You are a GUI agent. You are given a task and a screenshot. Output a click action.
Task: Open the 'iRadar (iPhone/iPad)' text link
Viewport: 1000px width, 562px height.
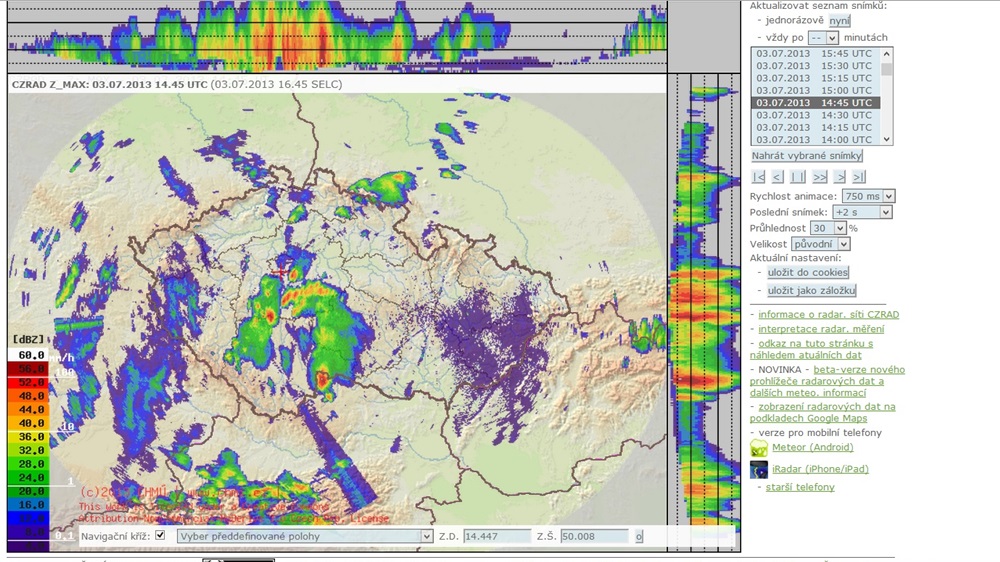point(820,469)
